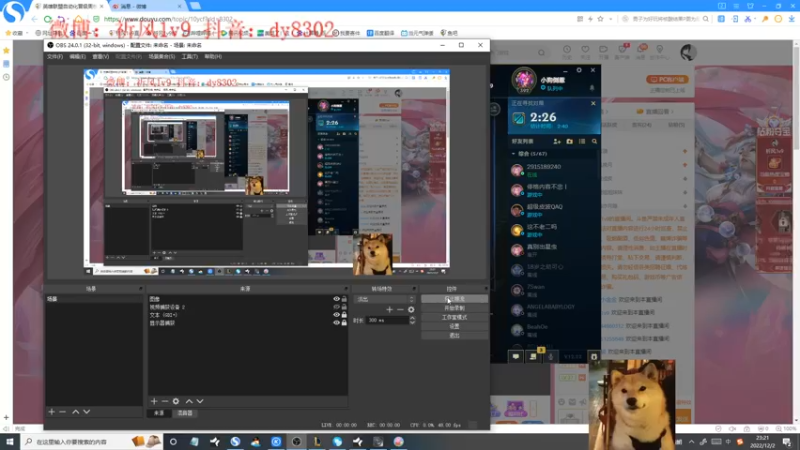Hide the 文本 (GDI+) source
800x450 pixels.
point(336,315)
